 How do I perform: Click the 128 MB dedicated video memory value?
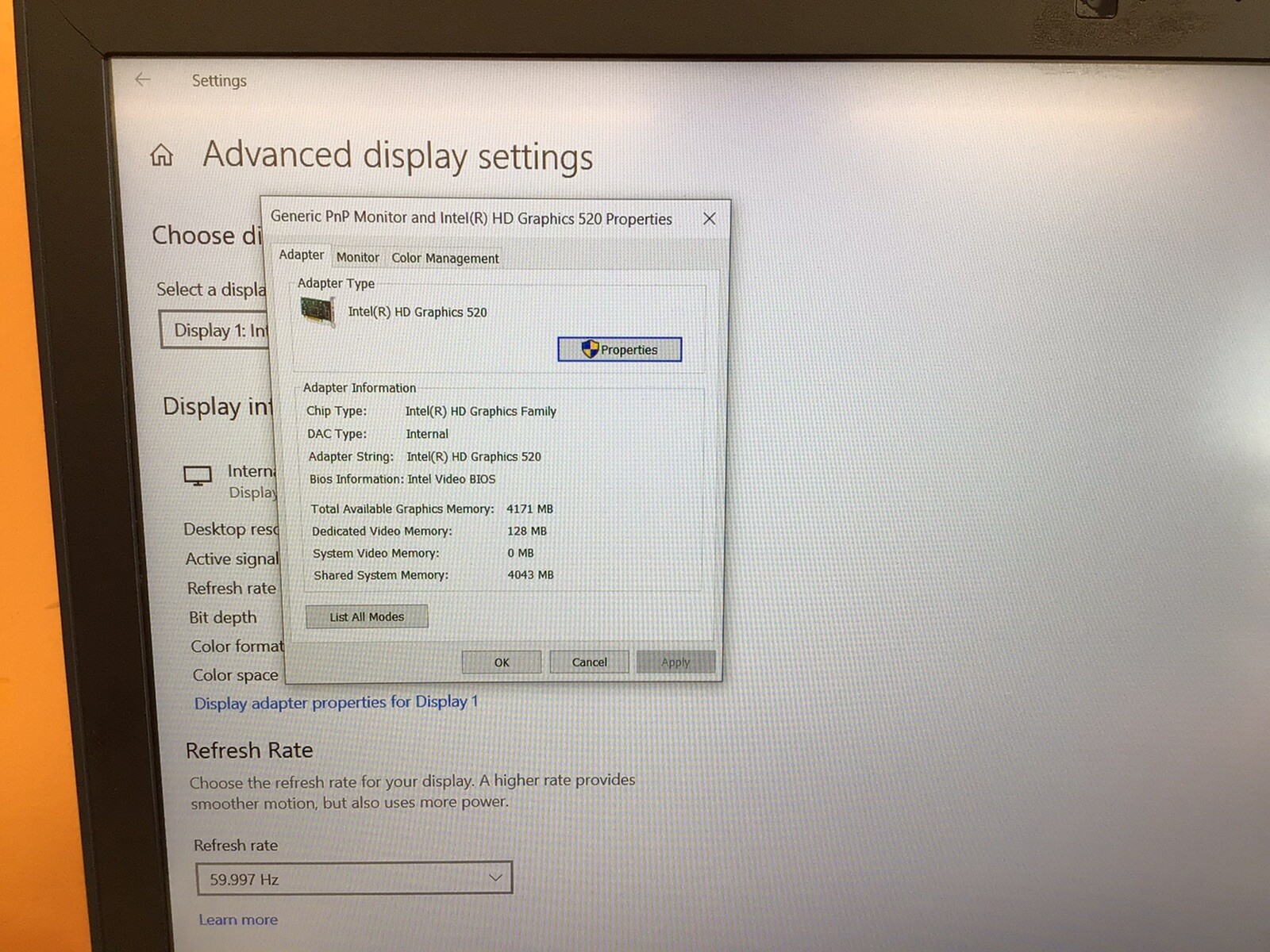point(527,531)
